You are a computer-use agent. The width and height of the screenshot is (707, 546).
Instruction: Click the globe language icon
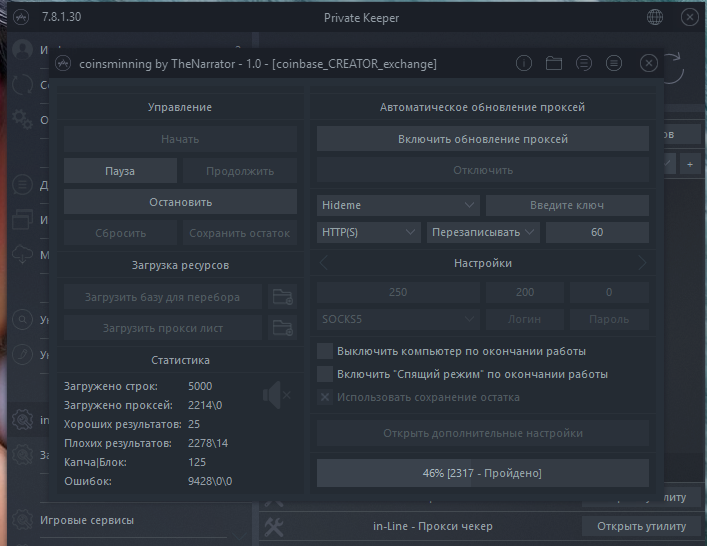(x=655, y=18)
